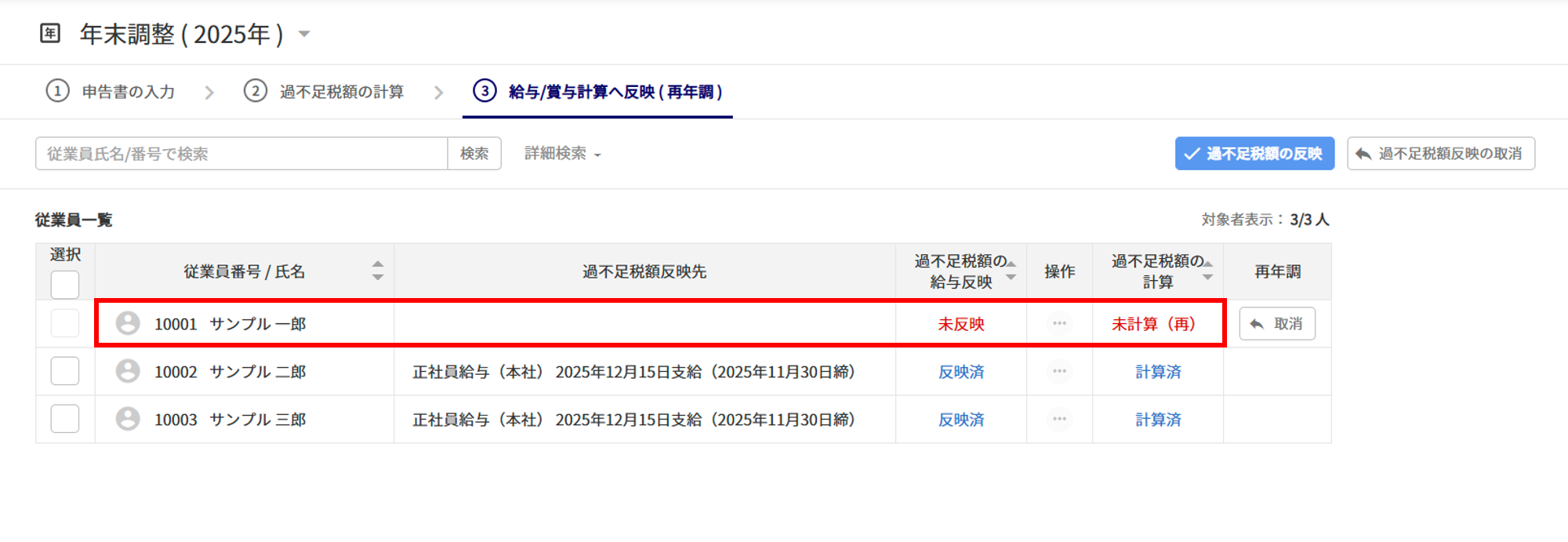This screenshot has width=1568, height=542.
Task: Click the 過不足税額反映先 column header
Action: tap(644, 271)
